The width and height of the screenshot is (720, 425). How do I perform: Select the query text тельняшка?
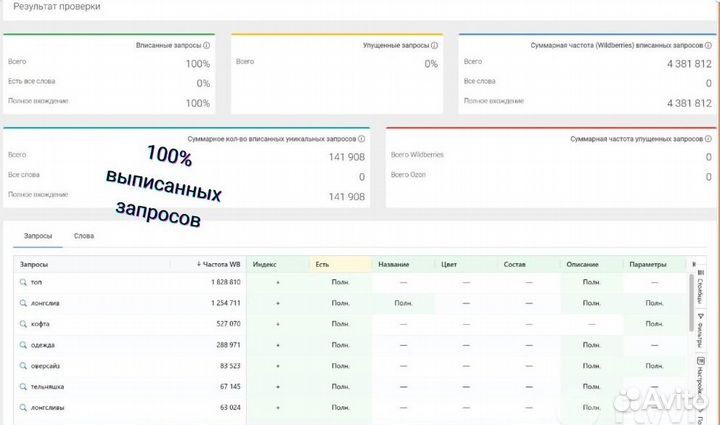pyautogui.click(x=47, y=386)
